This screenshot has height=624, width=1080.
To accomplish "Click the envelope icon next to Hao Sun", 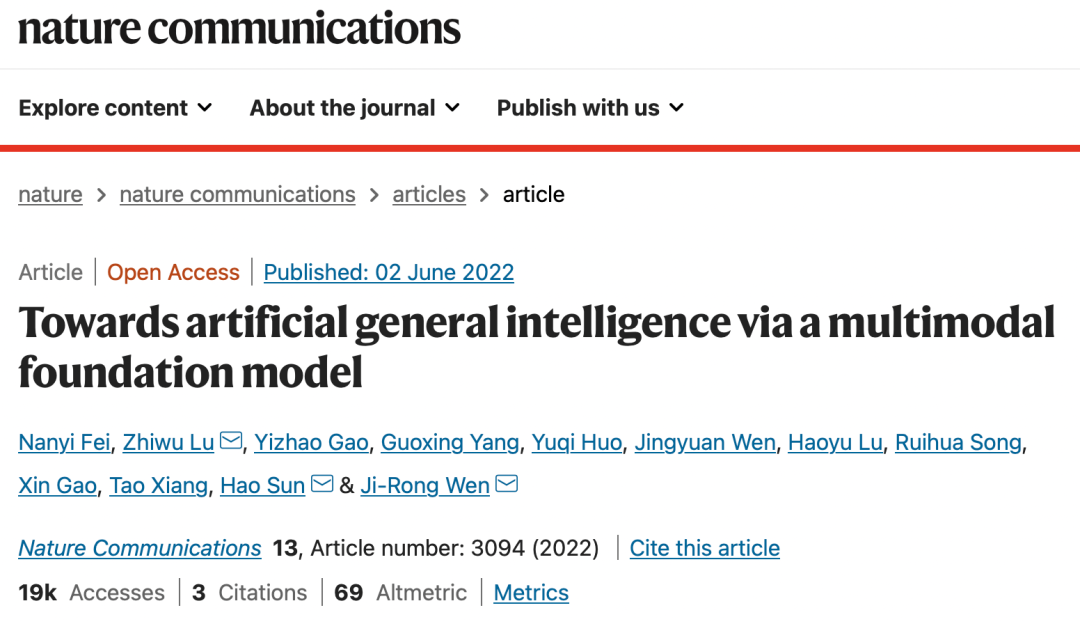I will (x=322, y=485).
